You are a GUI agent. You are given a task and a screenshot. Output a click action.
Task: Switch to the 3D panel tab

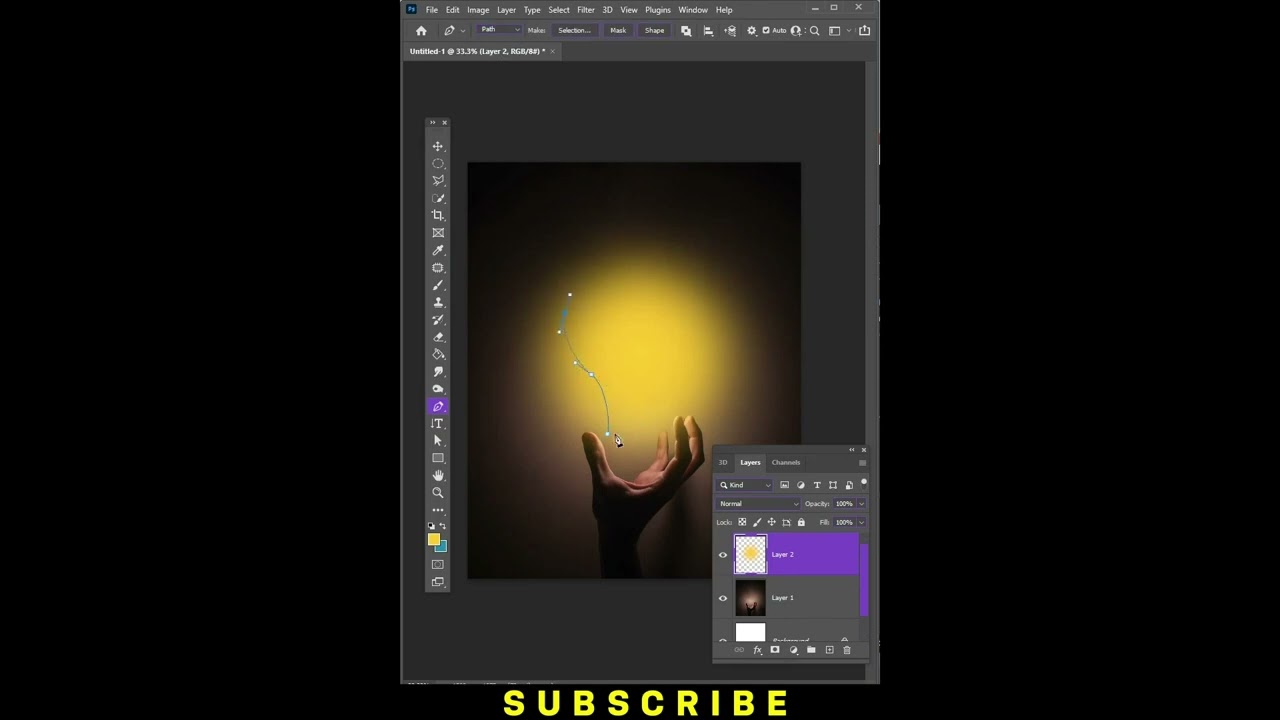(723, 463)
